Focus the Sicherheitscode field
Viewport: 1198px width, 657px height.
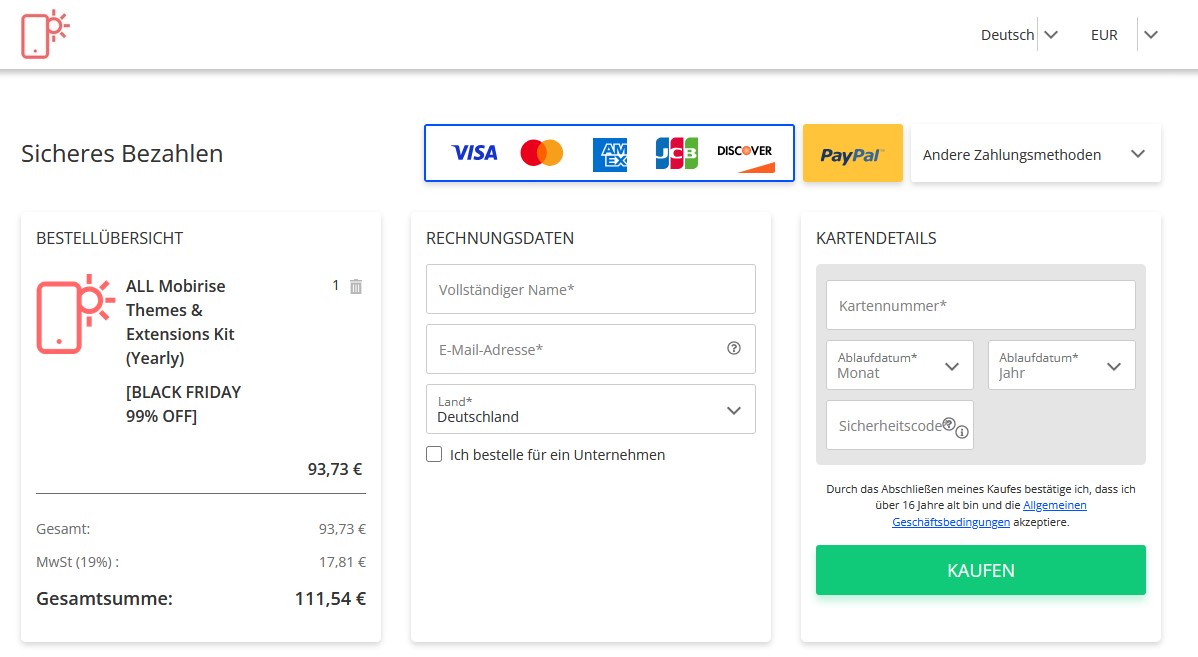(900, 426)
